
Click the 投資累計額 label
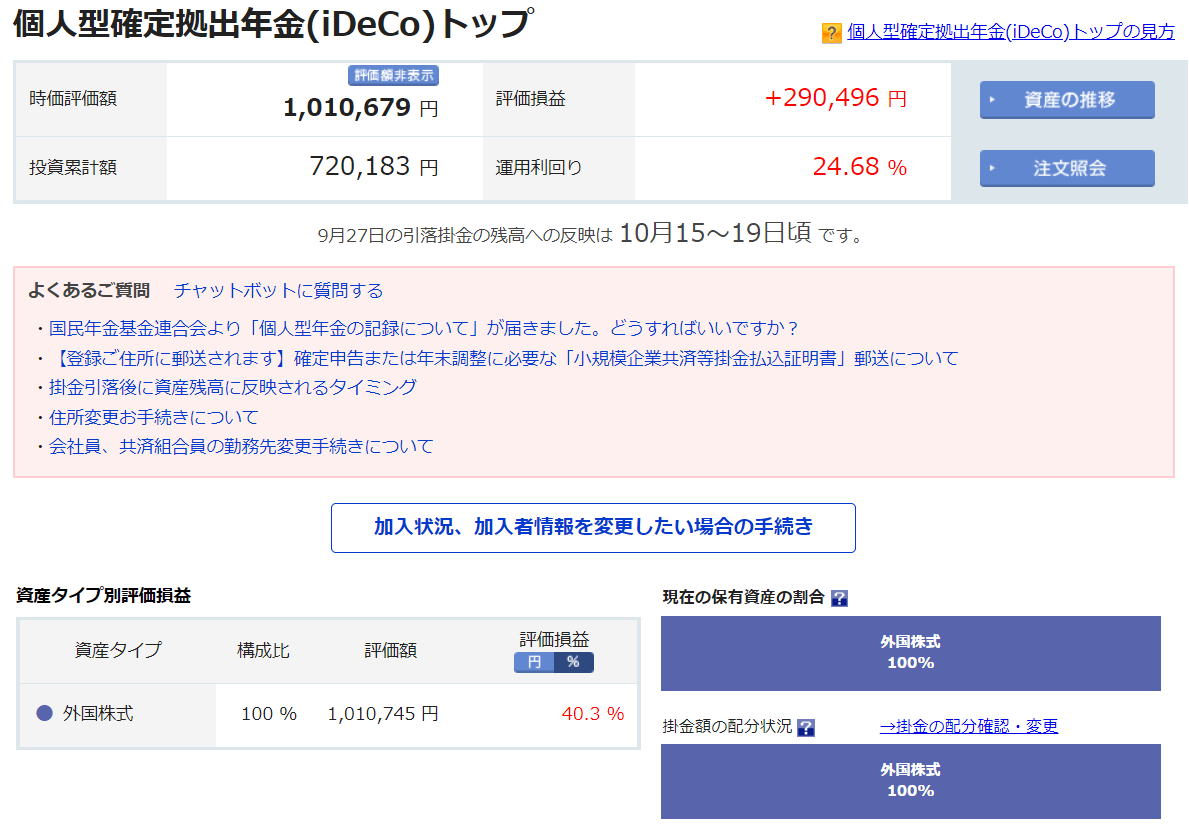click(73, 168)
